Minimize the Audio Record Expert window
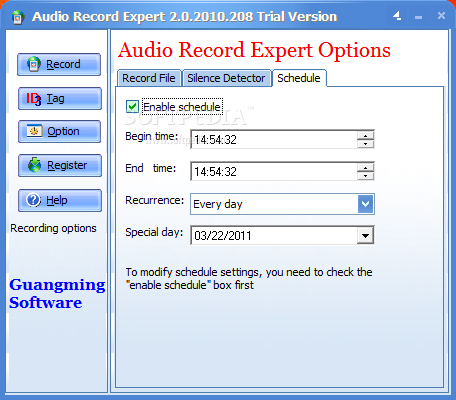456x400 pixels. pos(419,17)
